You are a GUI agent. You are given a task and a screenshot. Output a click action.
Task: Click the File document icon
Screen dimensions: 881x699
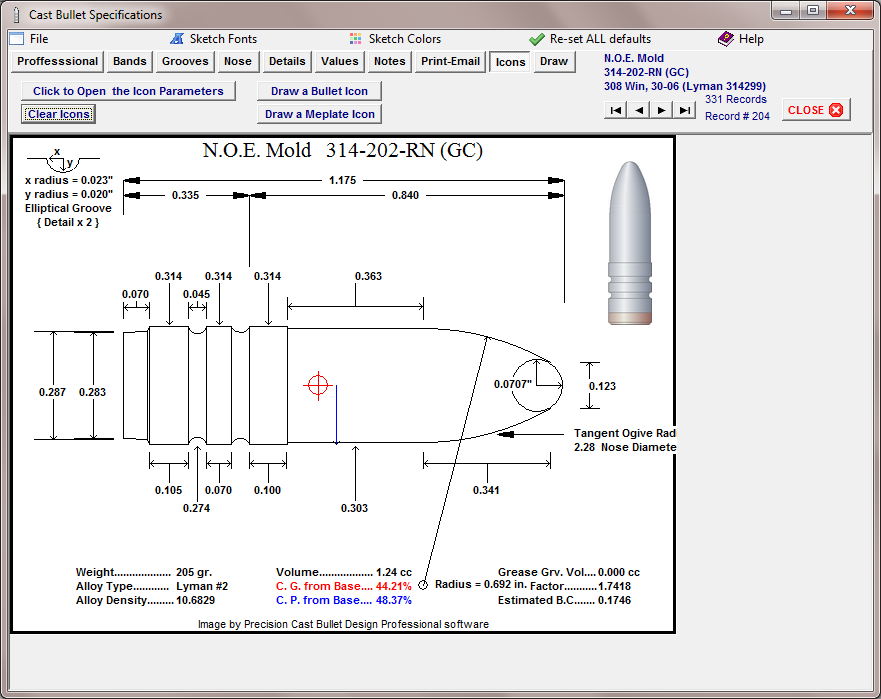pos(17,39)
